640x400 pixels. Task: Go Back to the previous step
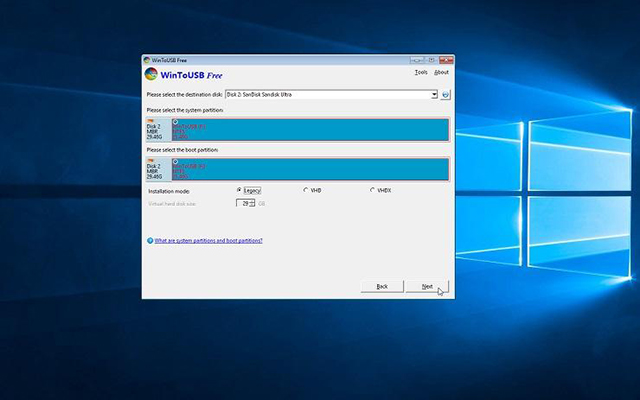[x=381, y=286]
